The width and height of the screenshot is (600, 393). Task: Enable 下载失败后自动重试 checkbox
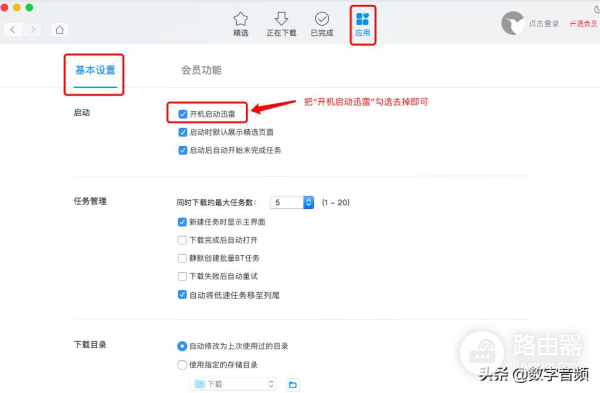182,276
